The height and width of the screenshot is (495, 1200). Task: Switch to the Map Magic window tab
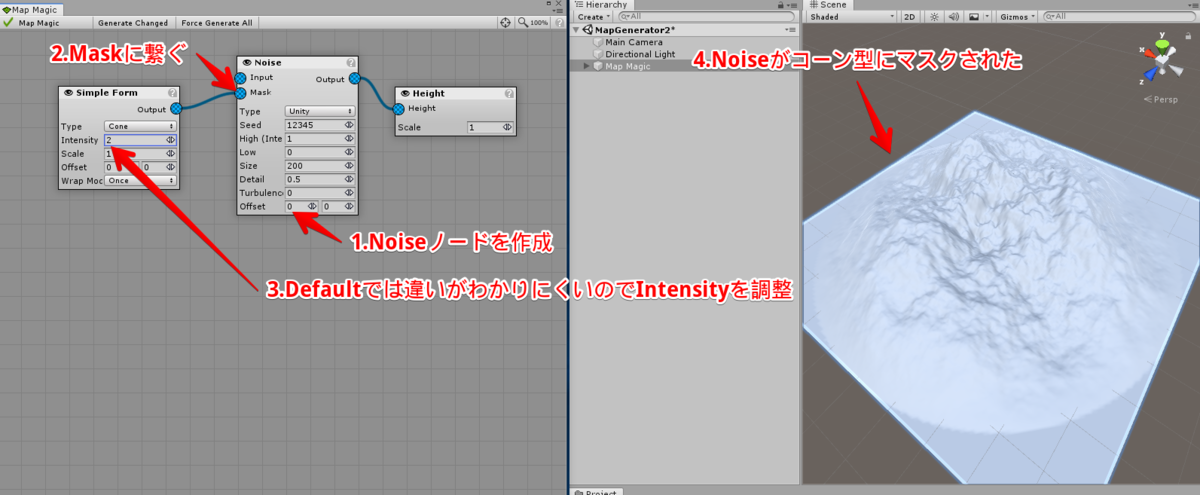tap(33, 8)
